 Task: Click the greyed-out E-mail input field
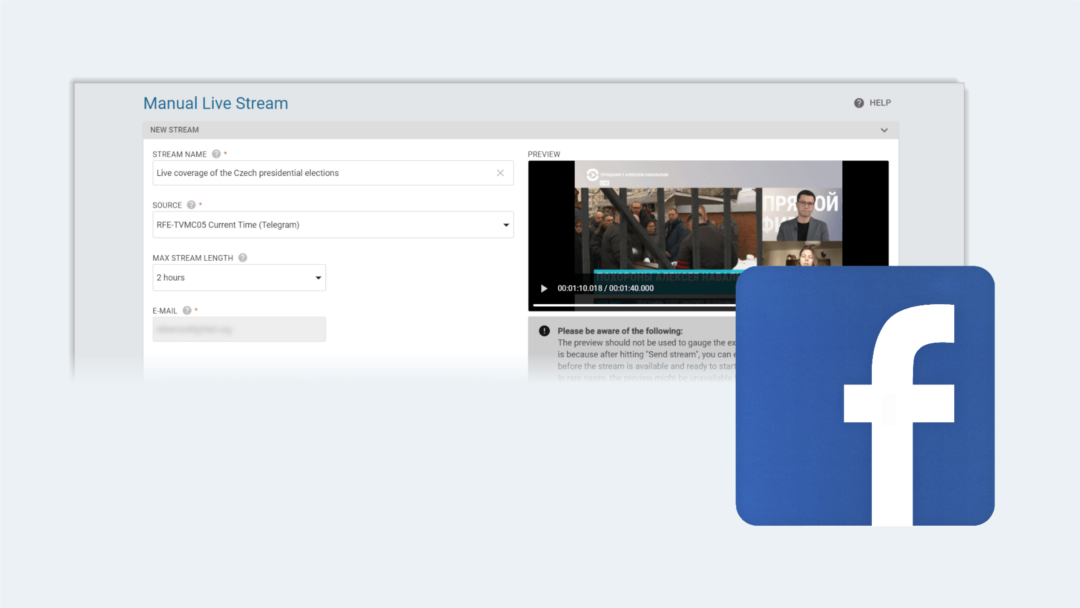point(238,329)
